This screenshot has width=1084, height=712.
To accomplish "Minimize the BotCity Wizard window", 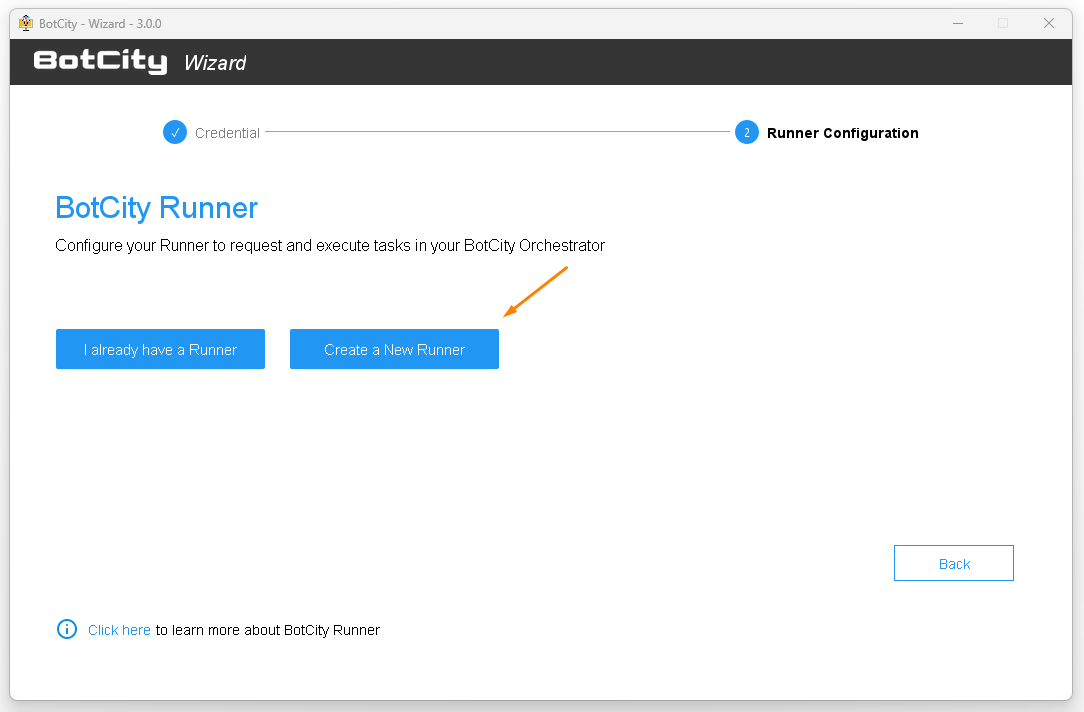I will click(x=957, y=23).
